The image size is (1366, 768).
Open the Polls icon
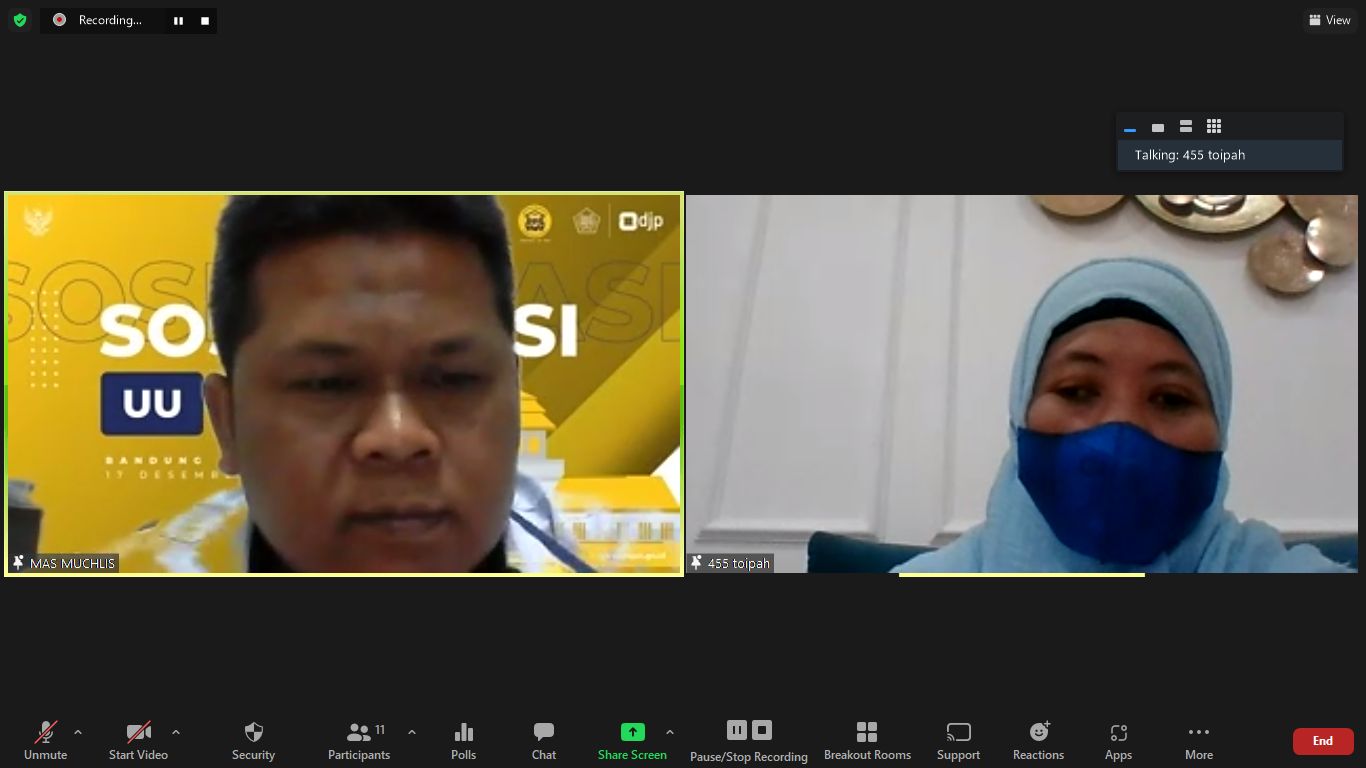pyautogui.click(x=463, y=740)
